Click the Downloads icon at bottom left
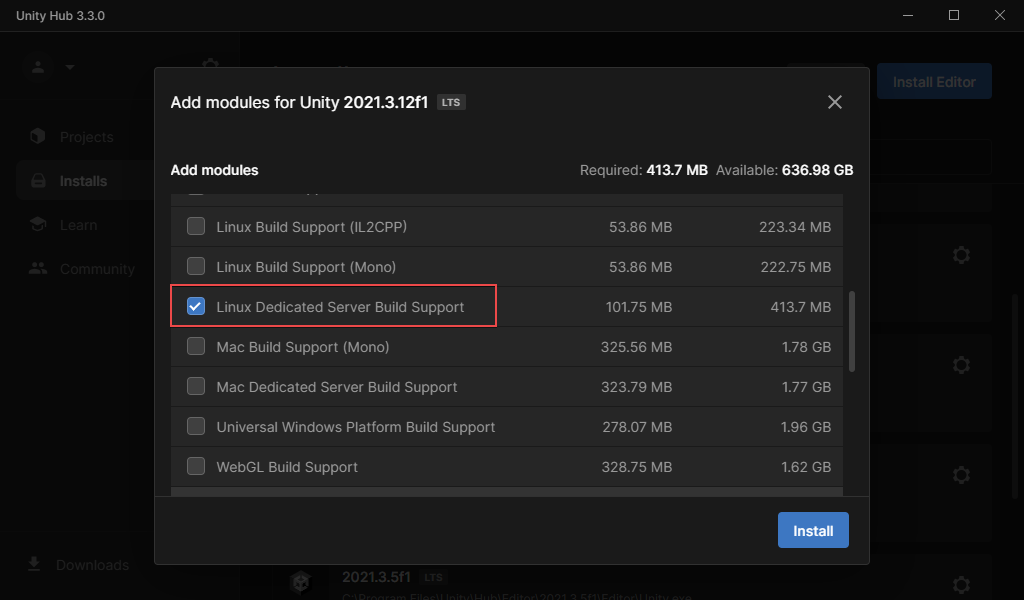This screenshot has width=1024, height=600. click(x=34, y=564)
